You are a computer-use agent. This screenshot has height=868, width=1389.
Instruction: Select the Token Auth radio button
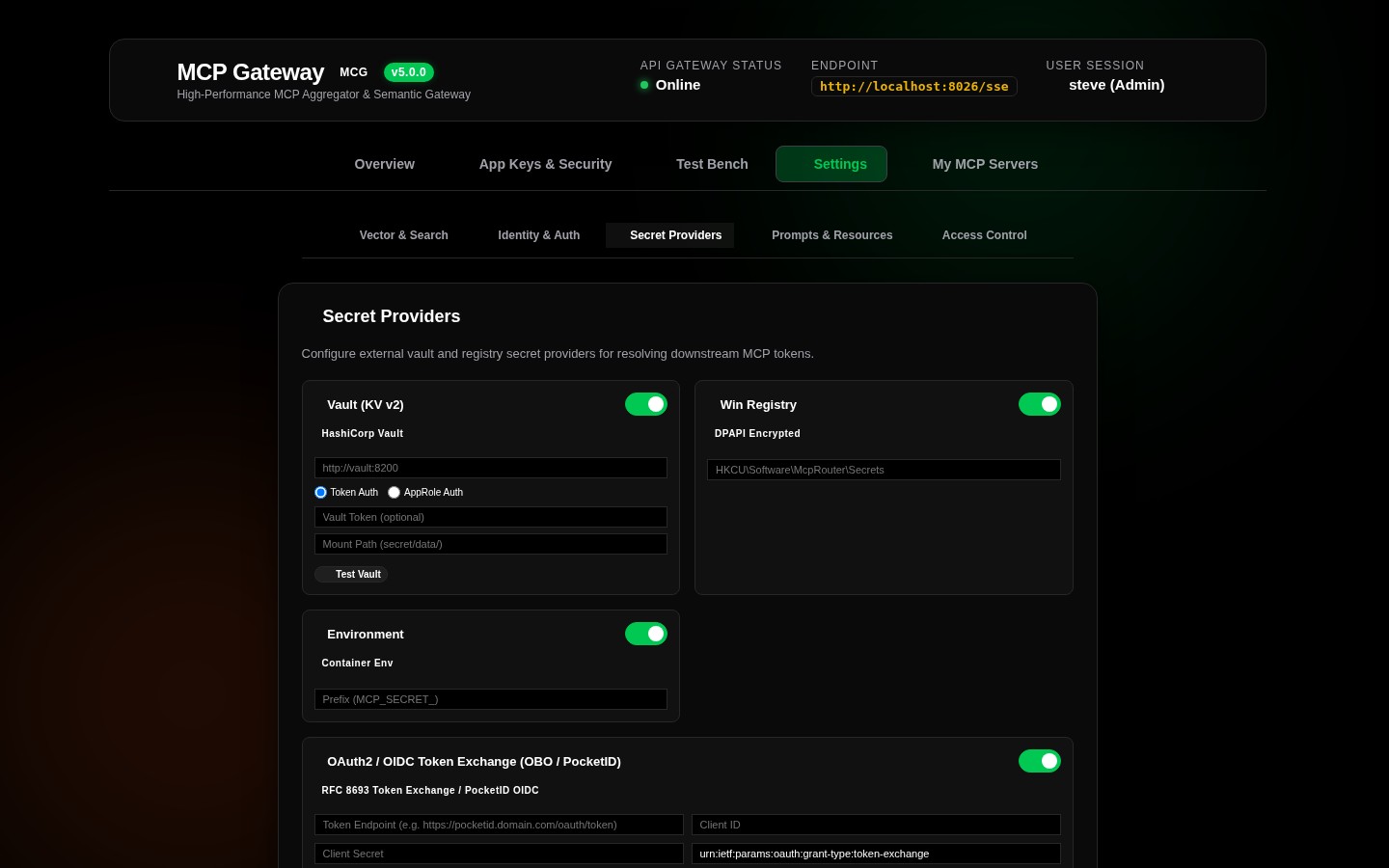[x=320, y=492]
